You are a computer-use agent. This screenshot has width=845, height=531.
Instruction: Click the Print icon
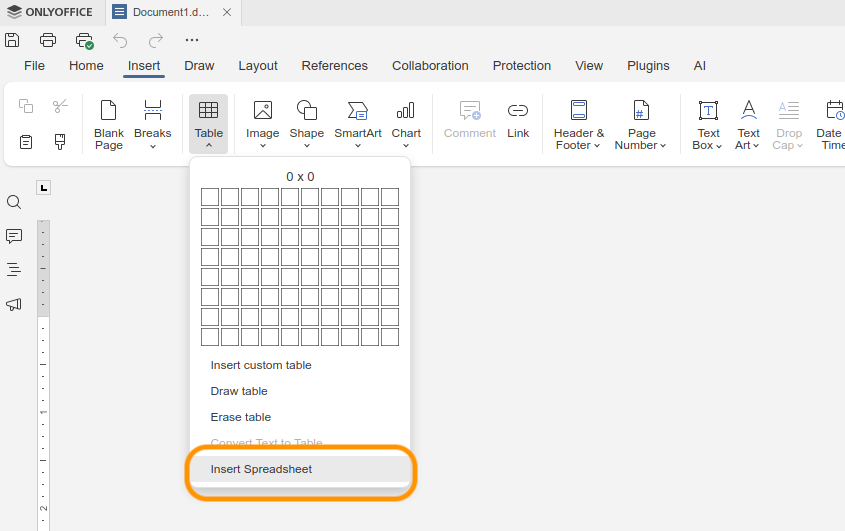click(48, 40)
